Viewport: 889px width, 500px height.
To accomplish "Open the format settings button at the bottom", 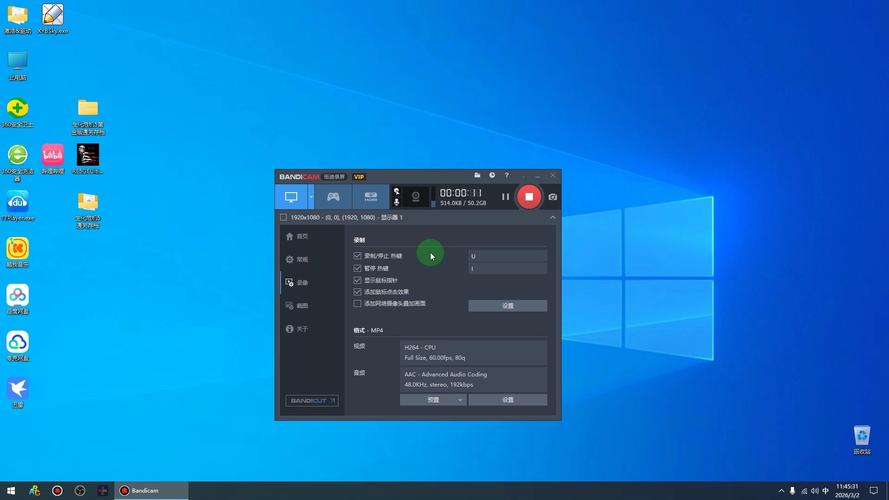I will point(507,400).
